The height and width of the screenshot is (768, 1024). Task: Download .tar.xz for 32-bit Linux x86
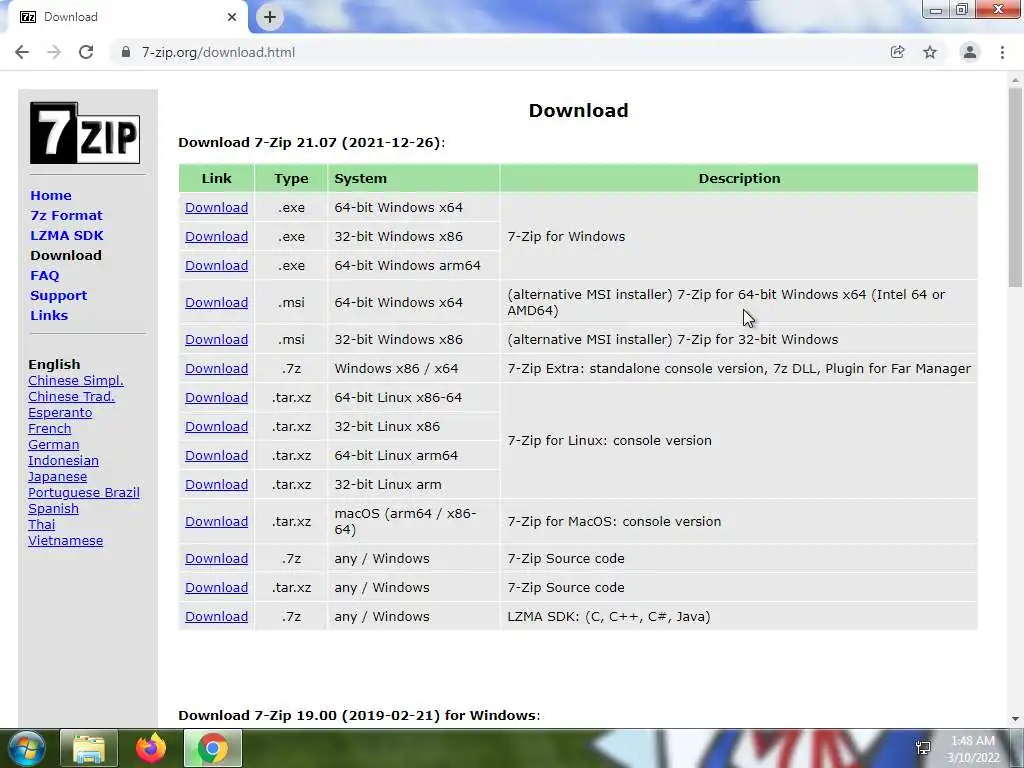216,426
